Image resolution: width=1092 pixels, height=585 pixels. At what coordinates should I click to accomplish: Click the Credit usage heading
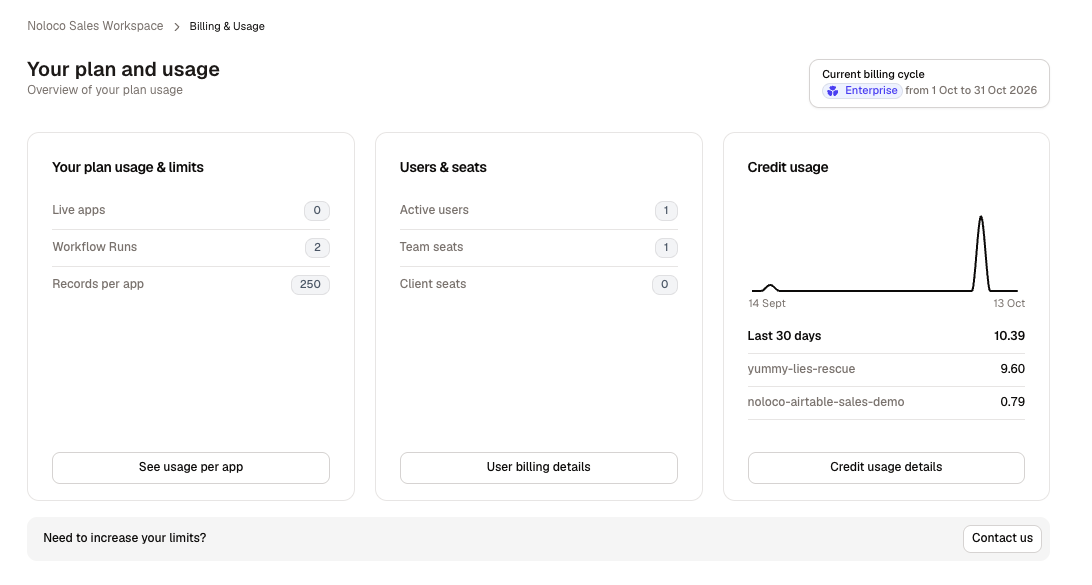[788, 167]
